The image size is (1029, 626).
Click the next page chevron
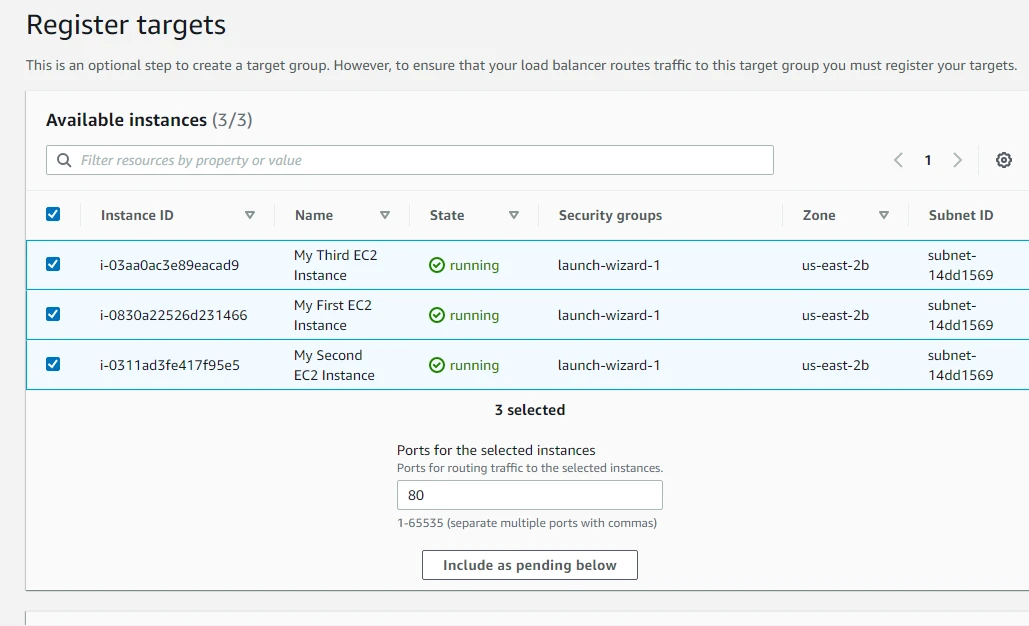(x=957, y=160)
